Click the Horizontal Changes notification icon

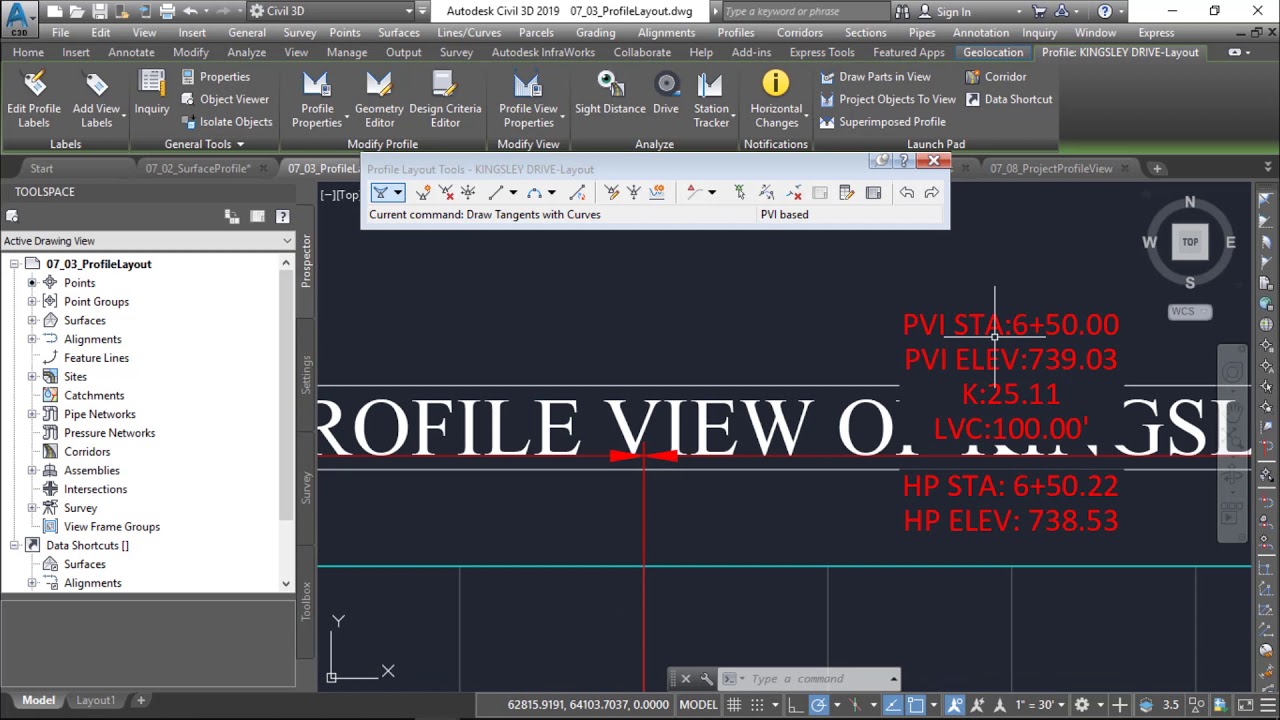tap(776, 83)
